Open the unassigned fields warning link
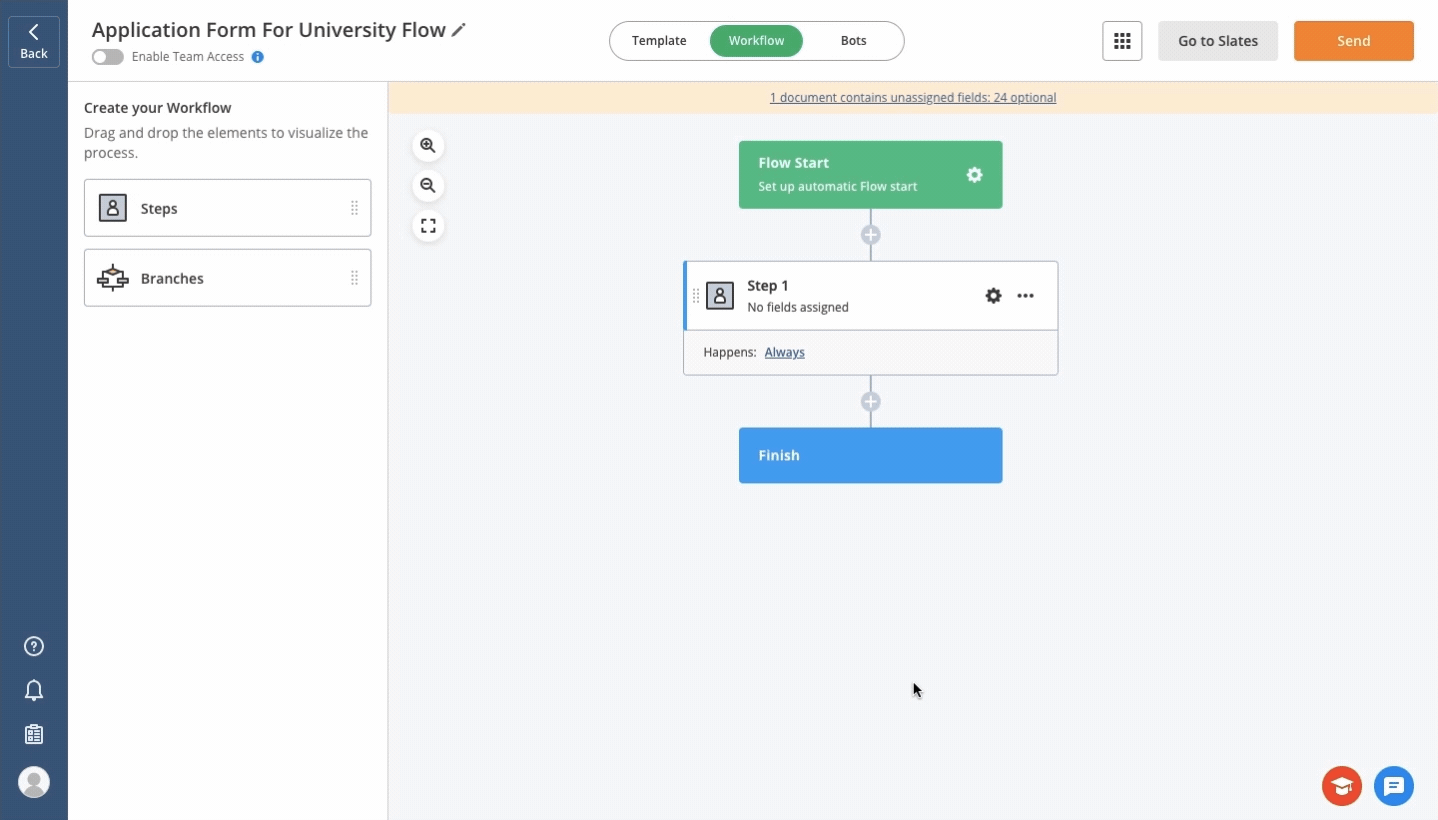Screen dimensions: 1438x820 (912, 98)
